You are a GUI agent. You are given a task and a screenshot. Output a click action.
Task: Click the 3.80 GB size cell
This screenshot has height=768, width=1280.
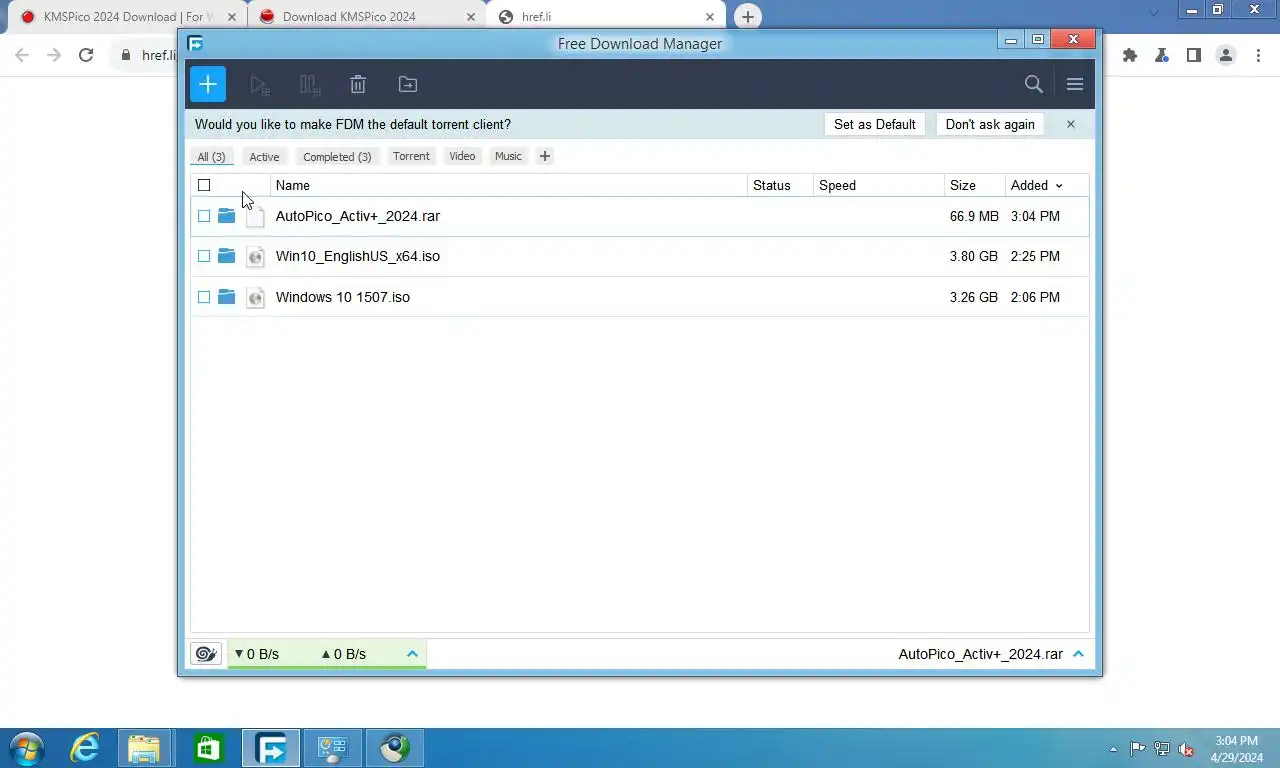pyautogui.click(x=974, y=256)
